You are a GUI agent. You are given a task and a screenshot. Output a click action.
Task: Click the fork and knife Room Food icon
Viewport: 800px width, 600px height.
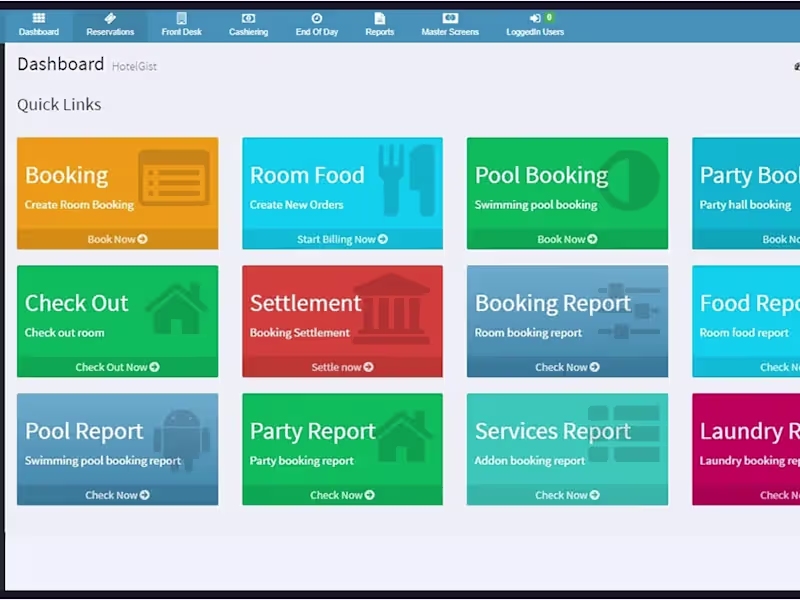tap(407, 180)
